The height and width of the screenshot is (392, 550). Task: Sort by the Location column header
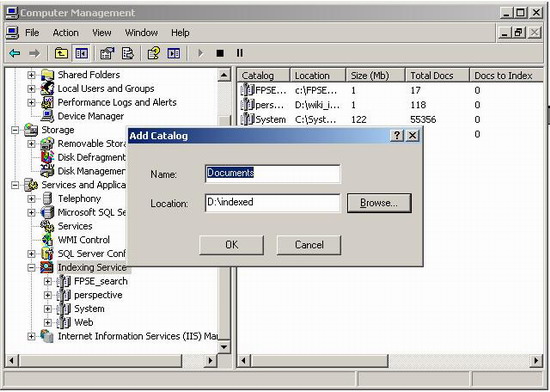click(x=318, y=76)
